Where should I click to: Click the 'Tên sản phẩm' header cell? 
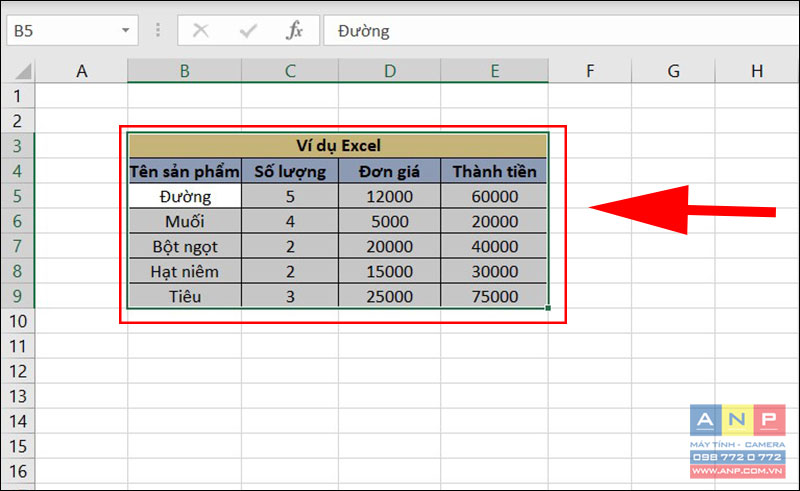[184, 170]
